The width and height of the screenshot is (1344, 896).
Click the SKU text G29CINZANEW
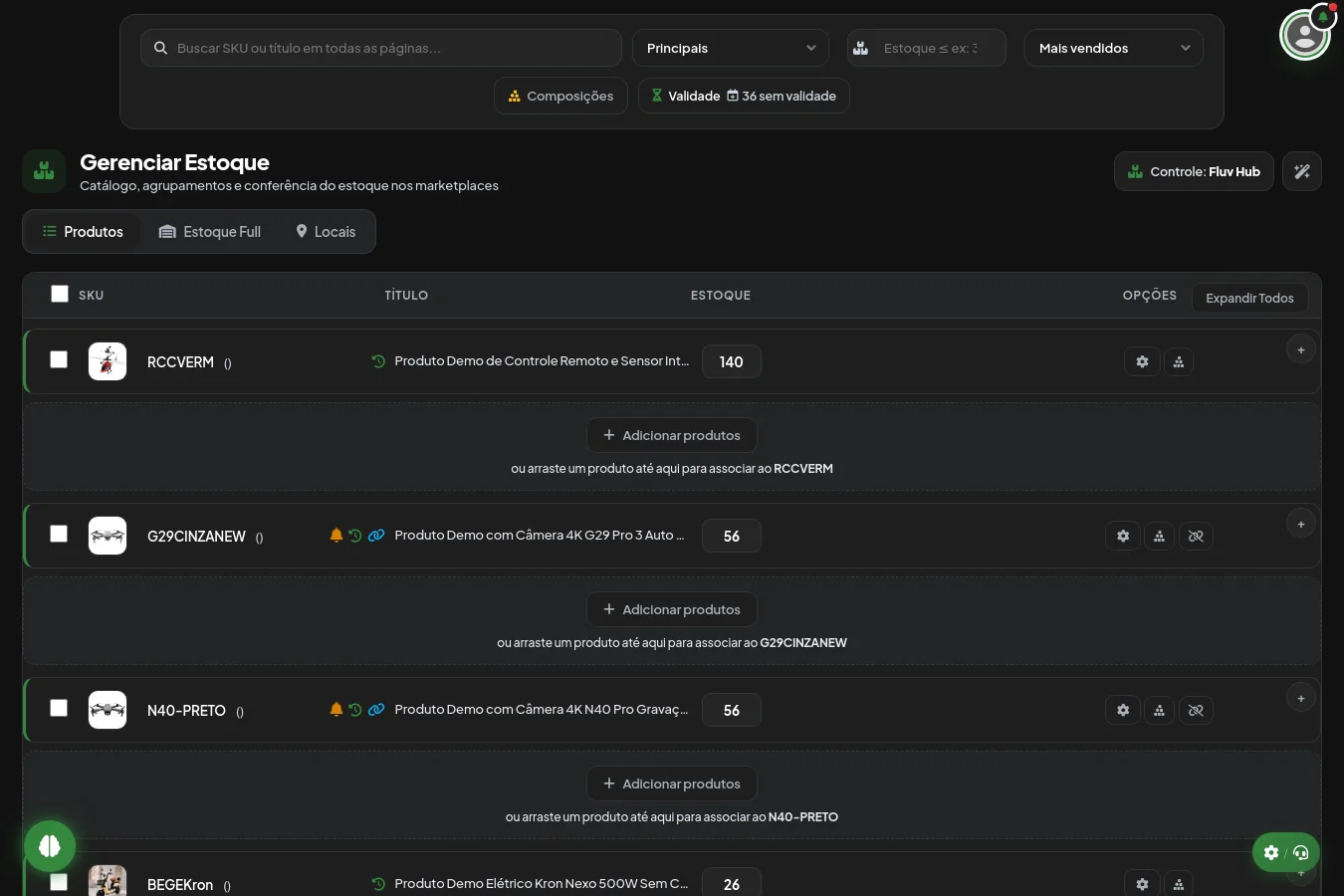tap(196, 537)
